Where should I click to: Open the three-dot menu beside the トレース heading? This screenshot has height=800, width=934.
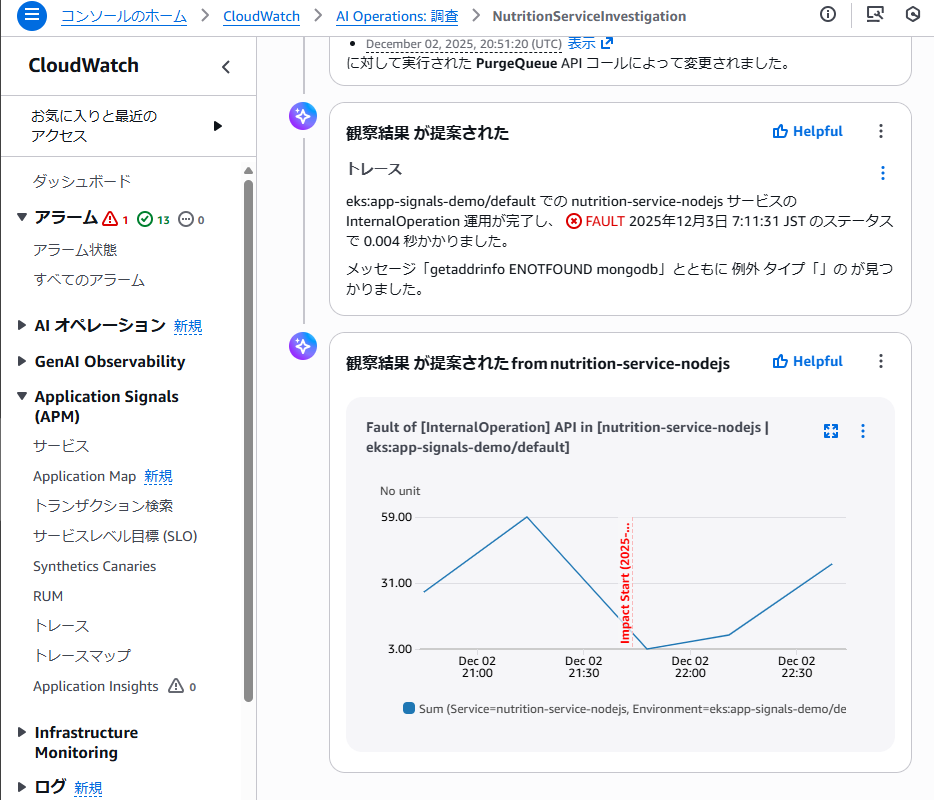[882, 173]
